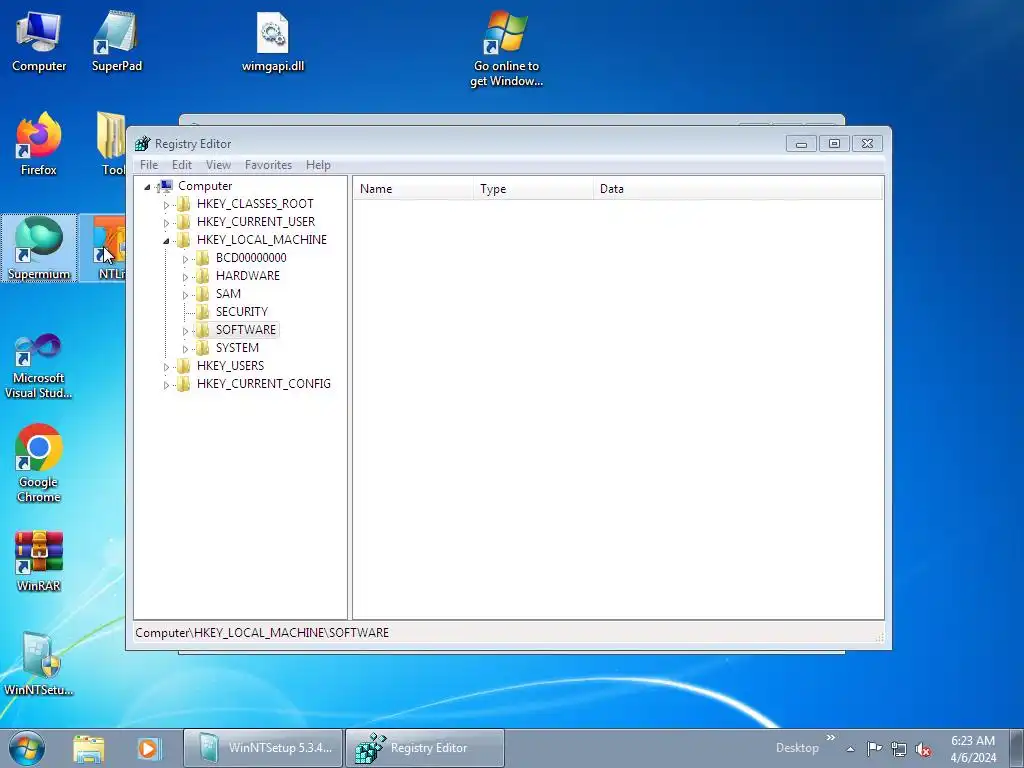The image size is (1024, 768).
Task: Select the SECURITY key
Action: [x=242, y=312]
